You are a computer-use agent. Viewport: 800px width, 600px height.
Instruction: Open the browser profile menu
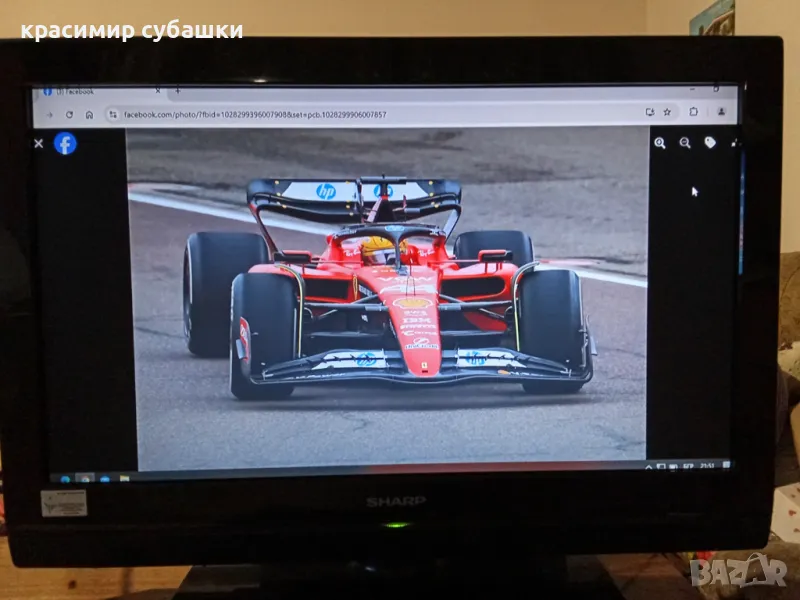[722, 112]
